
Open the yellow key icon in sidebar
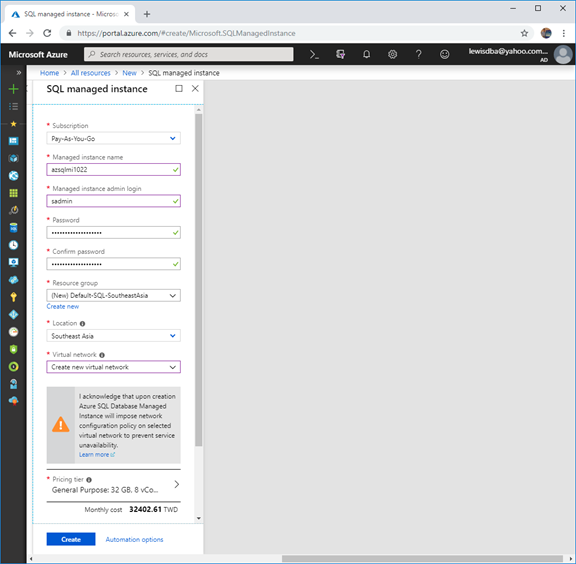[14, 297]
